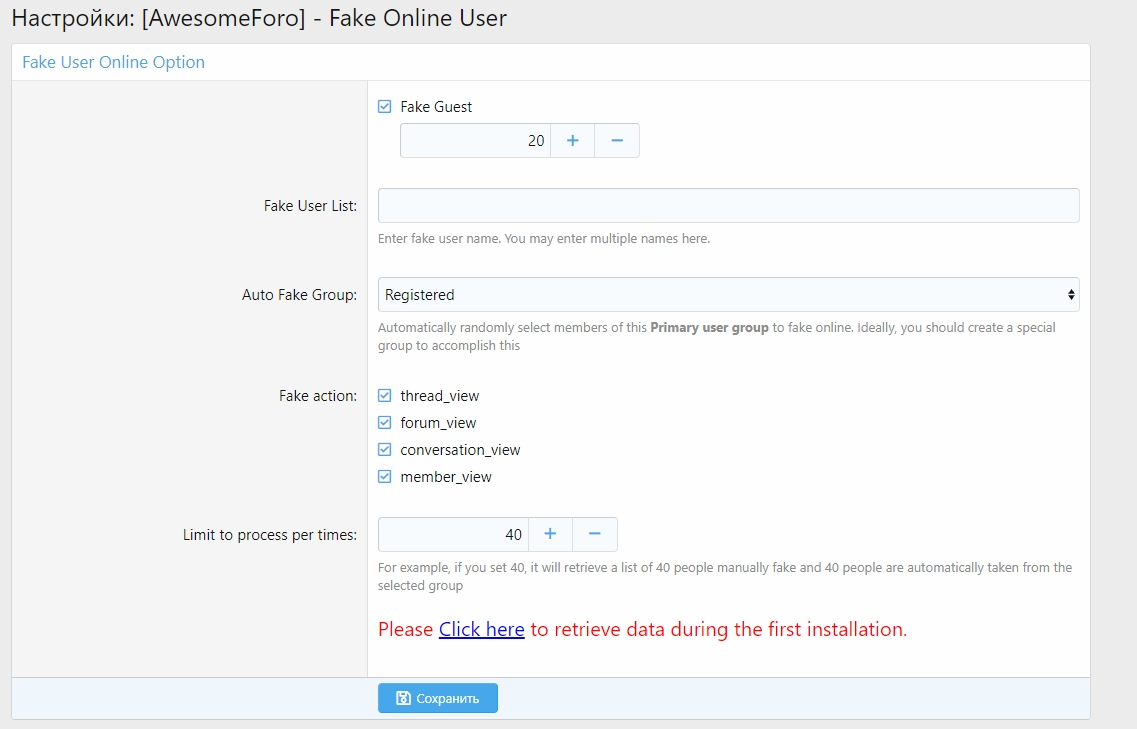Click the member_view label text
The image size is (1137, 729).
[x=446, y=477]
